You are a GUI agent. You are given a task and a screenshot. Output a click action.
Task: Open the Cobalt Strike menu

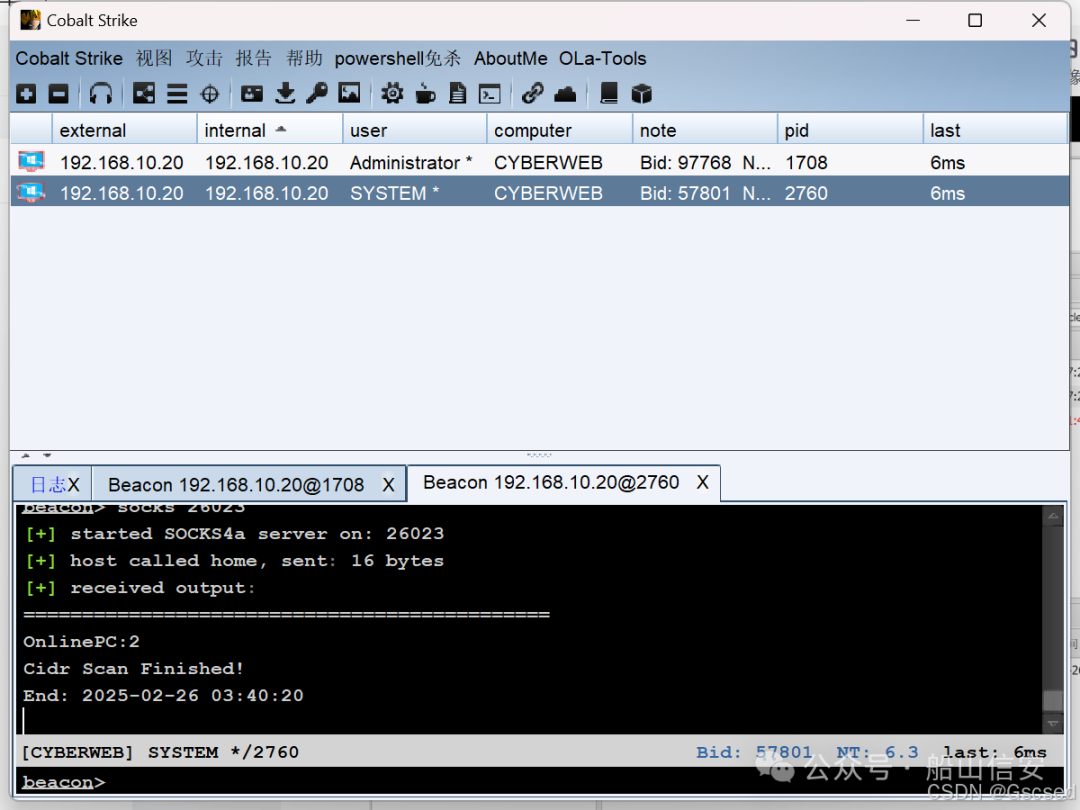pos(69,59)
